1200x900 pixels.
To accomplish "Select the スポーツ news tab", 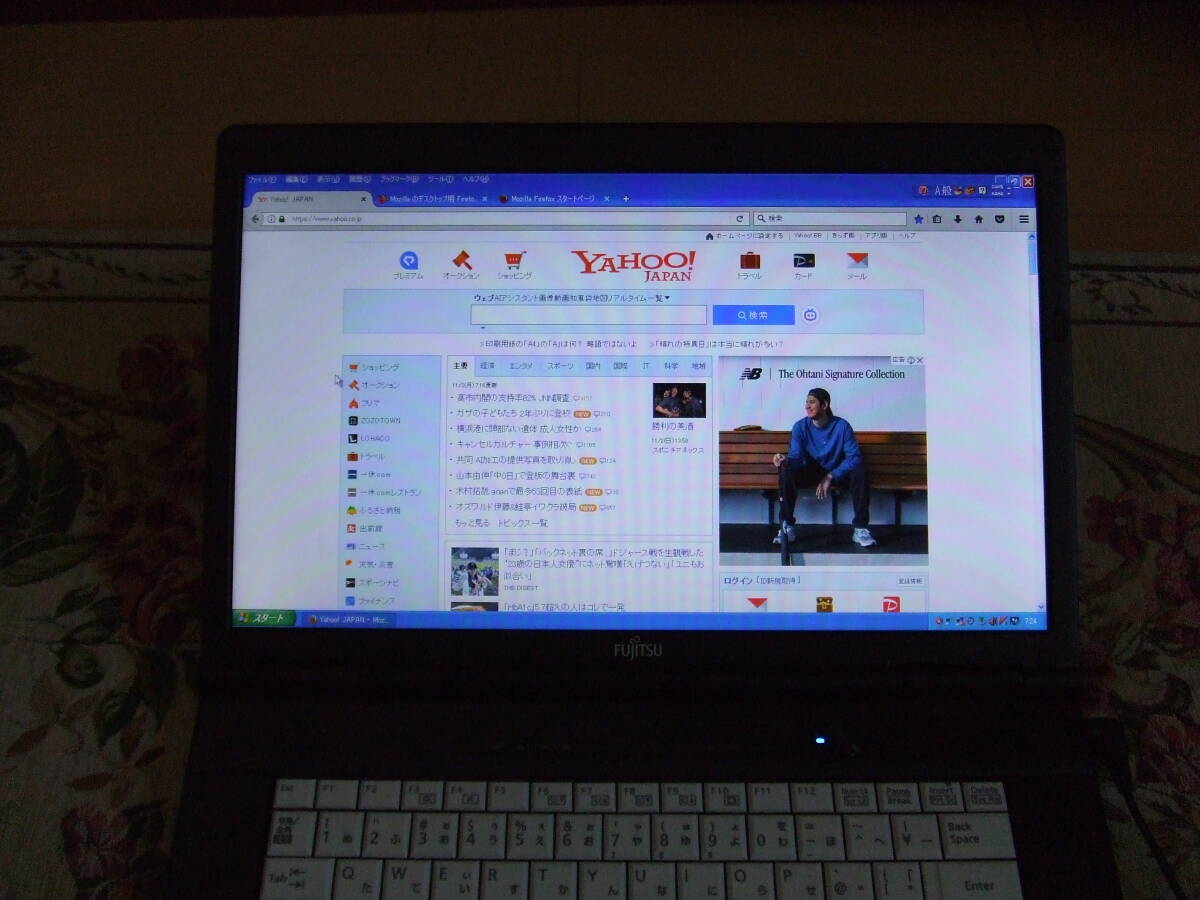I will coord(560,366).
